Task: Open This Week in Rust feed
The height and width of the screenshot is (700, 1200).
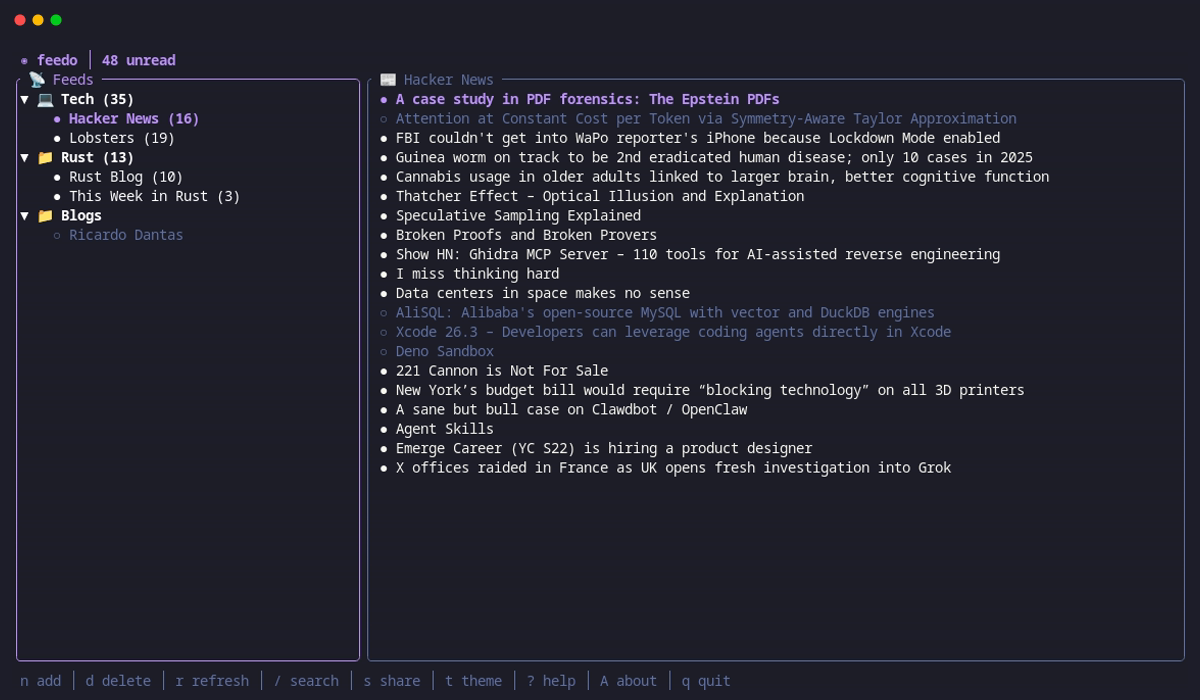Action: point(154,196)
